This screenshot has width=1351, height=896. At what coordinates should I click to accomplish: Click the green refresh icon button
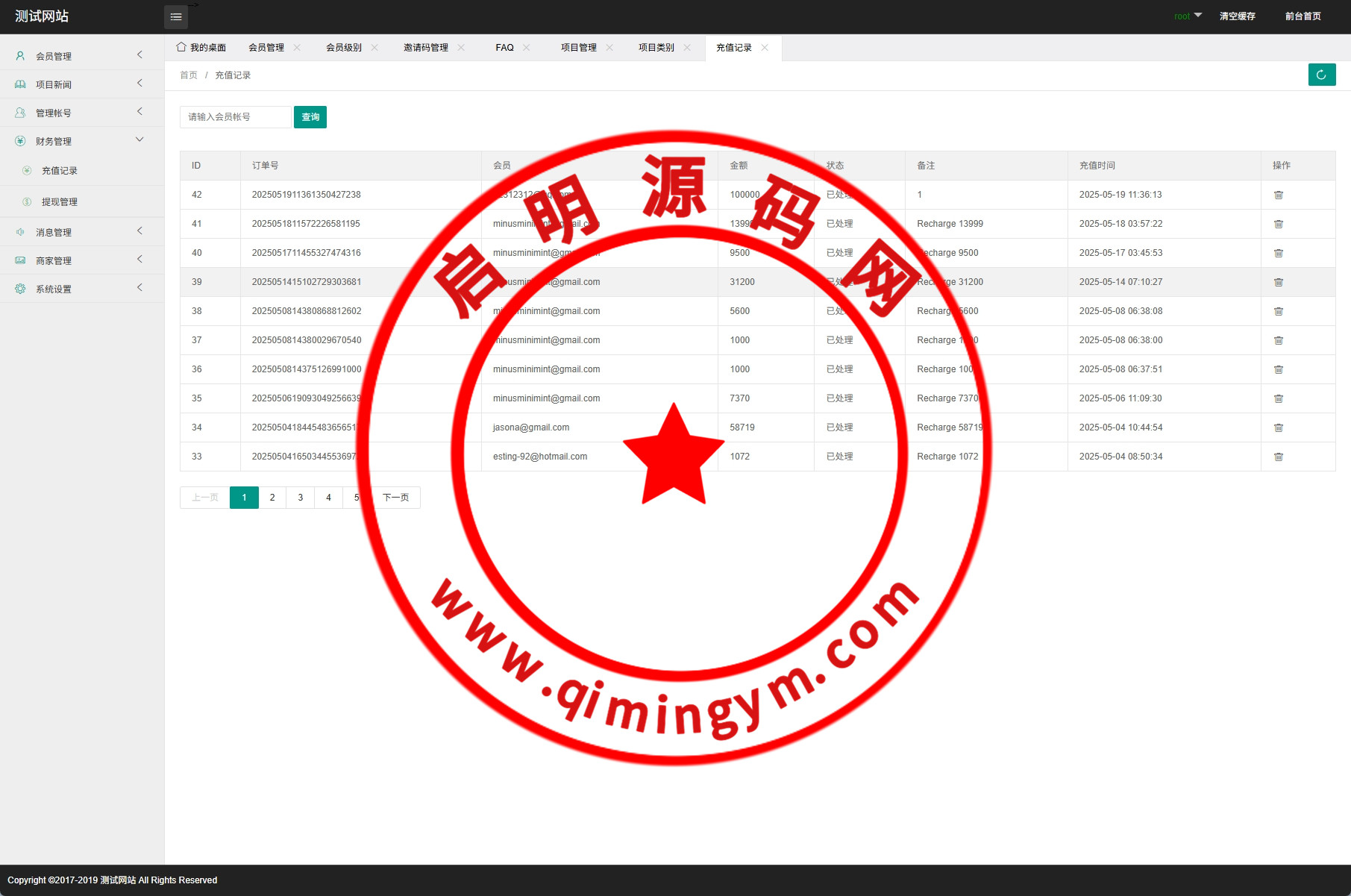[x=1321, y=75]
